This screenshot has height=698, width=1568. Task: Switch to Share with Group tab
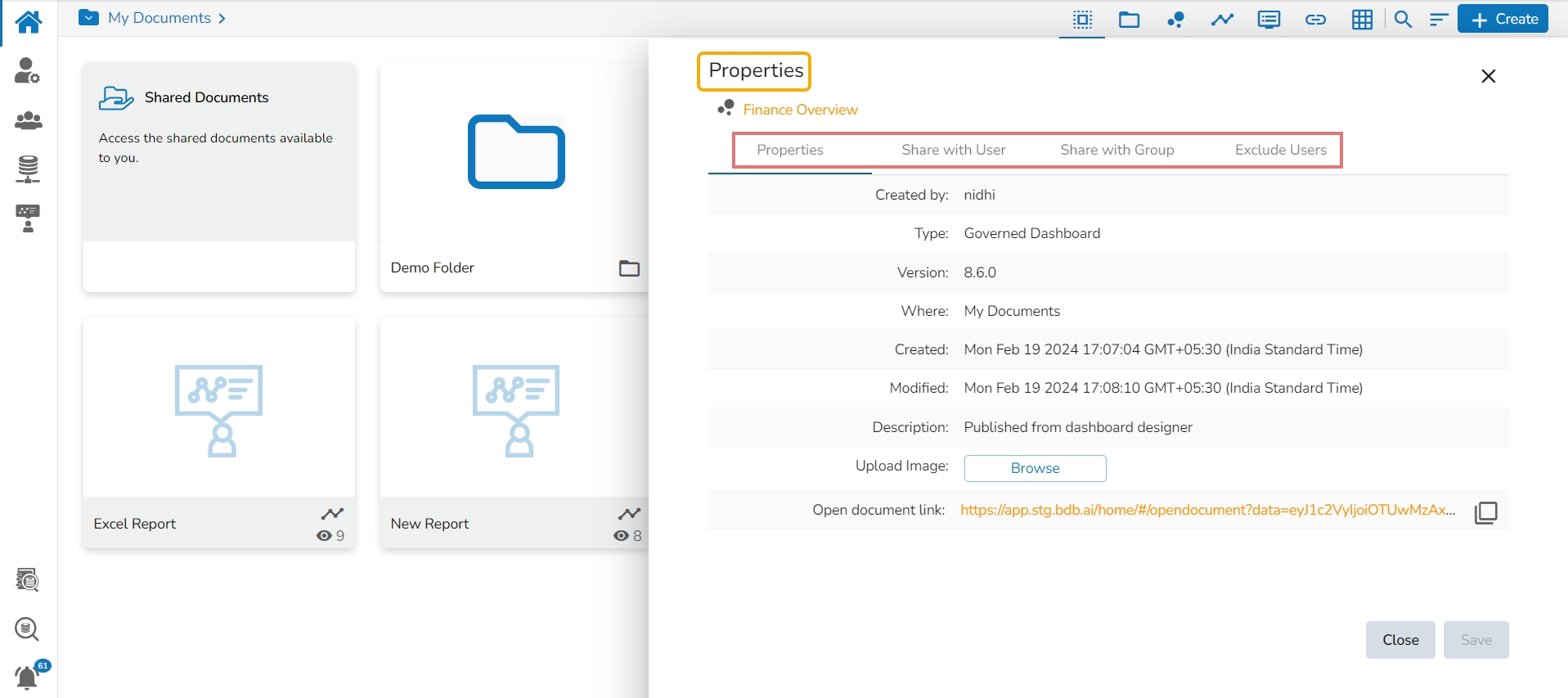[x=1116, y=150]
